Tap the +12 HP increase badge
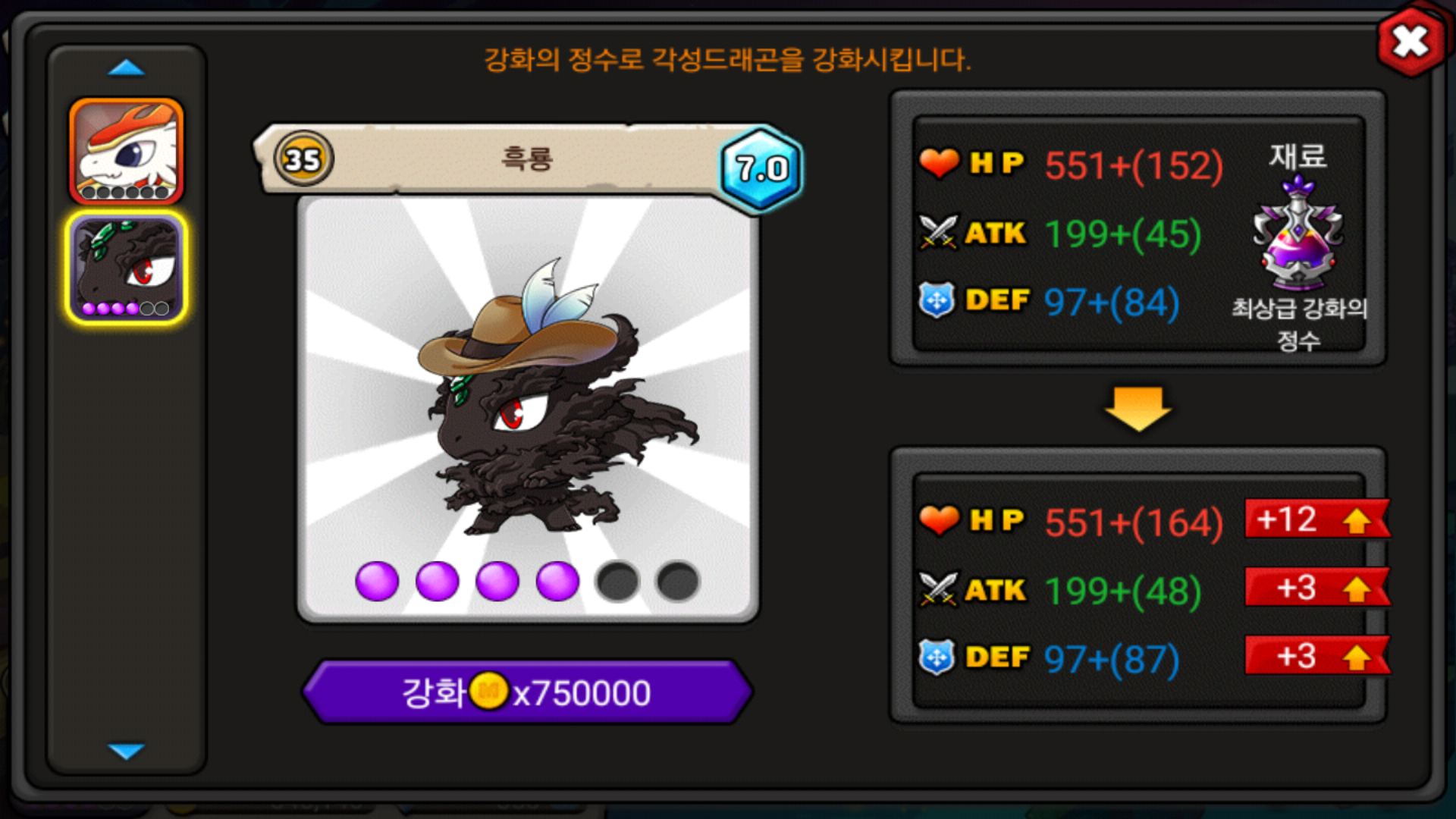The image size is (1456, 819). (1317, 519)
